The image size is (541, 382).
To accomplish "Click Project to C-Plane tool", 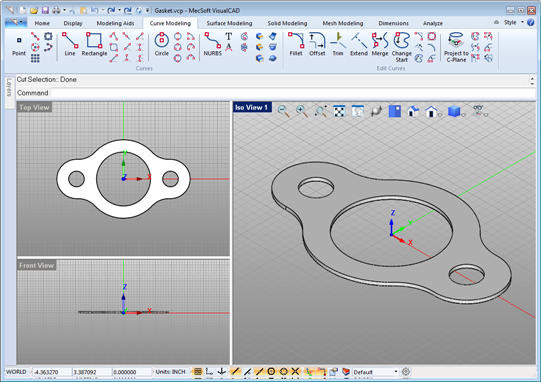I will (456, 47).
